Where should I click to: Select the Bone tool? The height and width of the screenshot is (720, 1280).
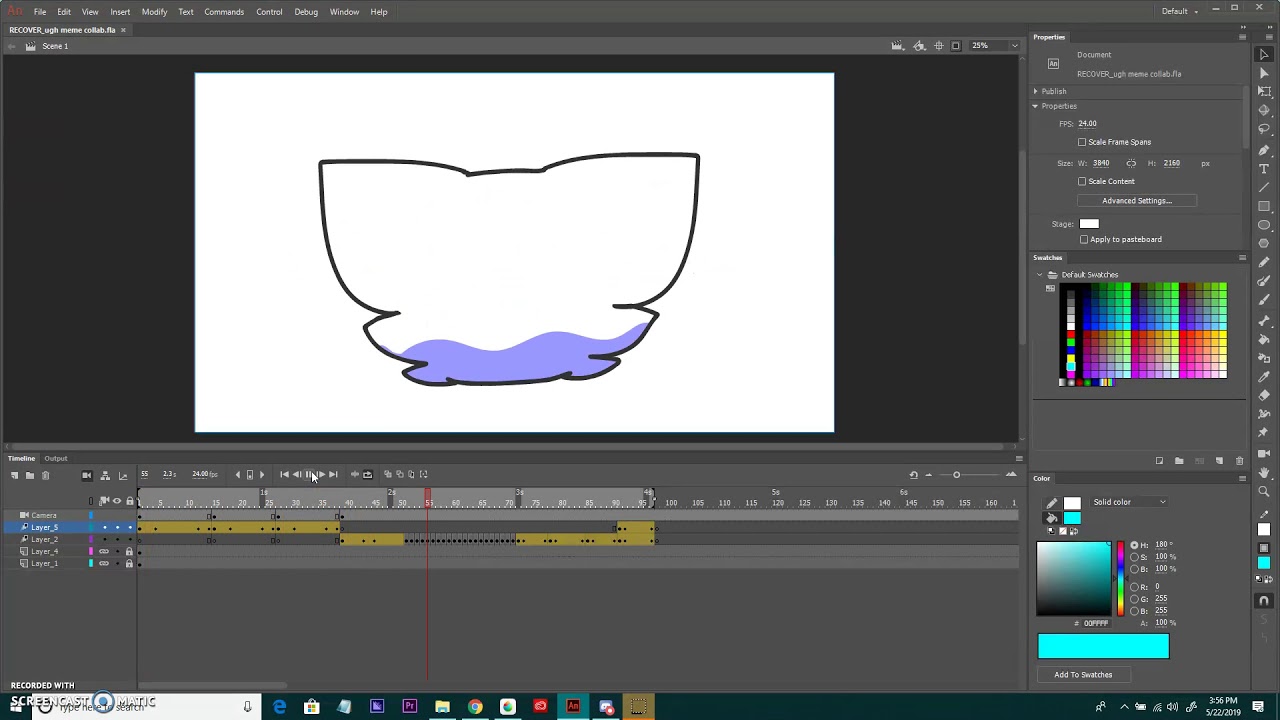pyautogui.click(x=1264, y=320)
